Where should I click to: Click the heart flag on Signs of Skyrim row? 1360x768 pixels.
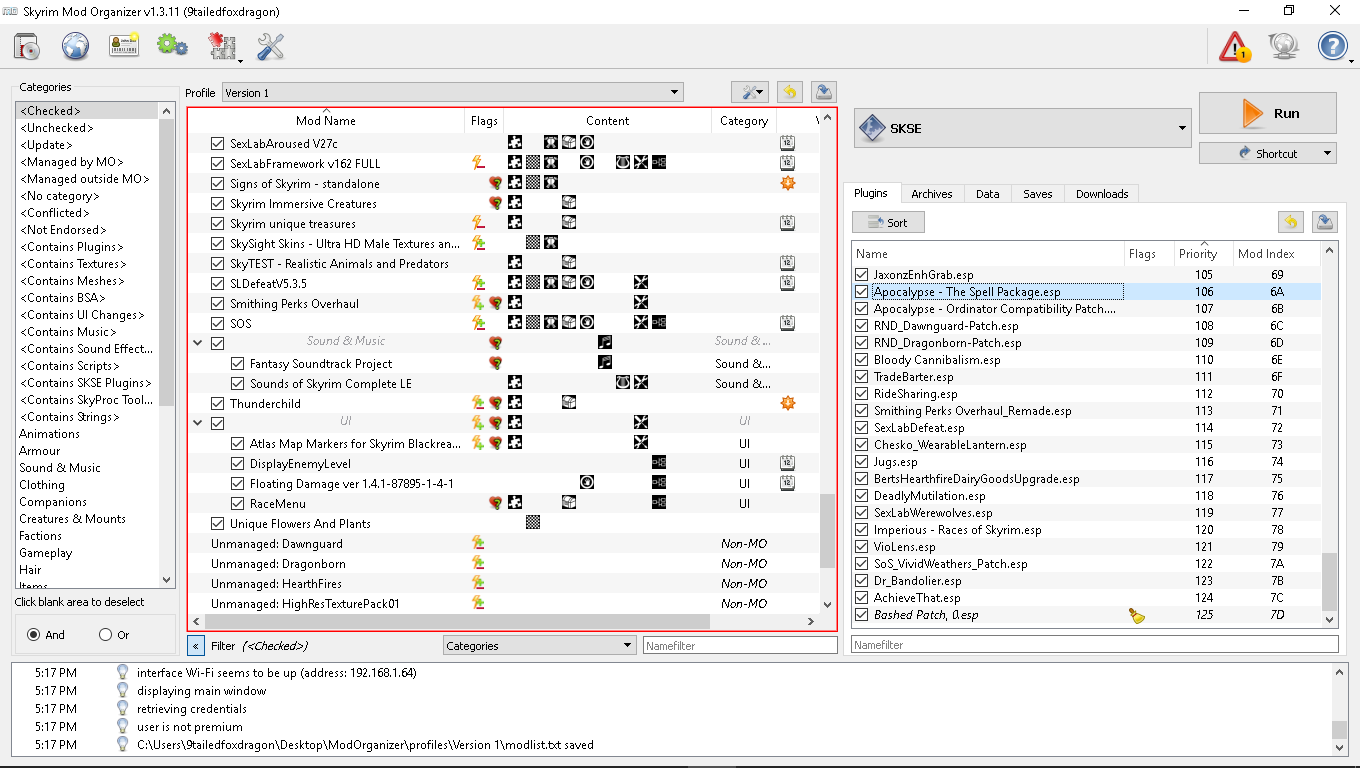(494, 184)
